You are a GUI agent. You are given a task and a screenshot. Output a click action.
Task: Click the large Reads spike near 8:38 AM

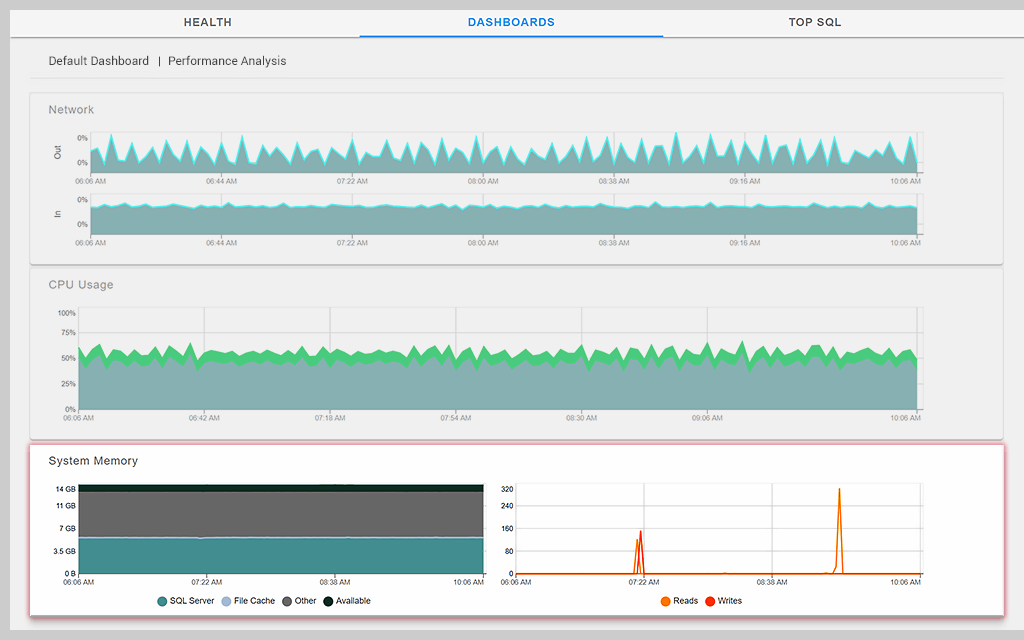(x=840, y=510)
